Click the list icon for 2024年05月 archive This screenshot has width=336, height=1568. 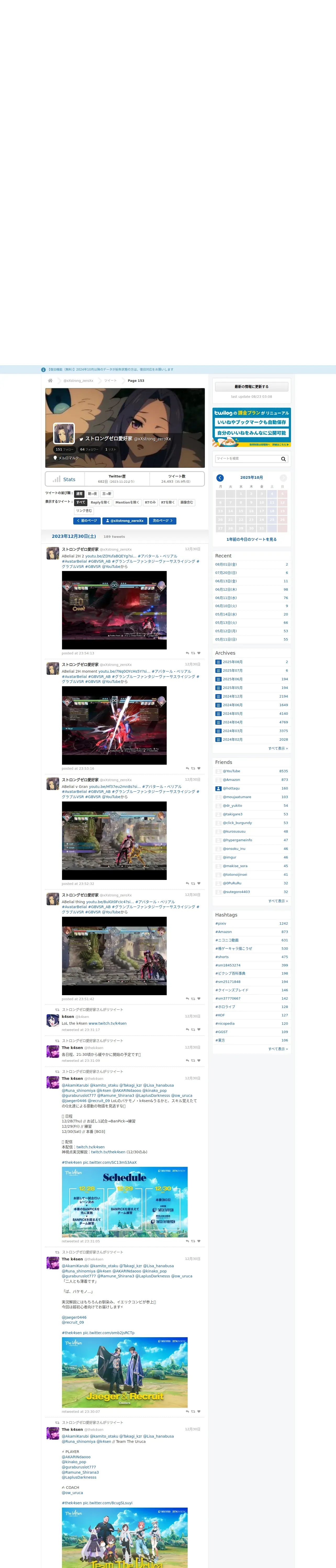(x=218, y=713)
